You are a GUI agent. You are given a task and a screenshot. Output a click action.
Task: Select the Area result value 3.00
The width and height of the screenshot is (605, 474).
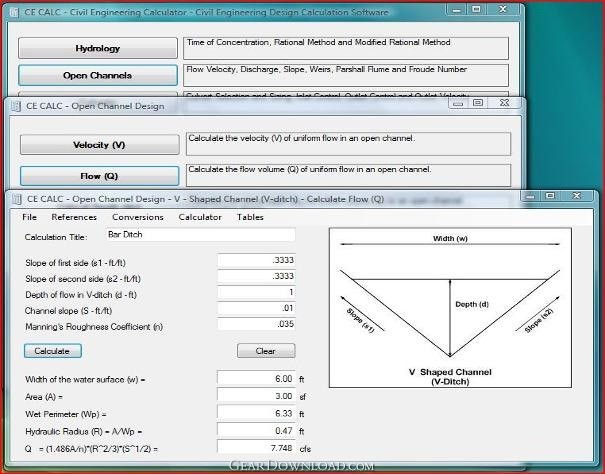pyautogui.click(x=256, y=396)
